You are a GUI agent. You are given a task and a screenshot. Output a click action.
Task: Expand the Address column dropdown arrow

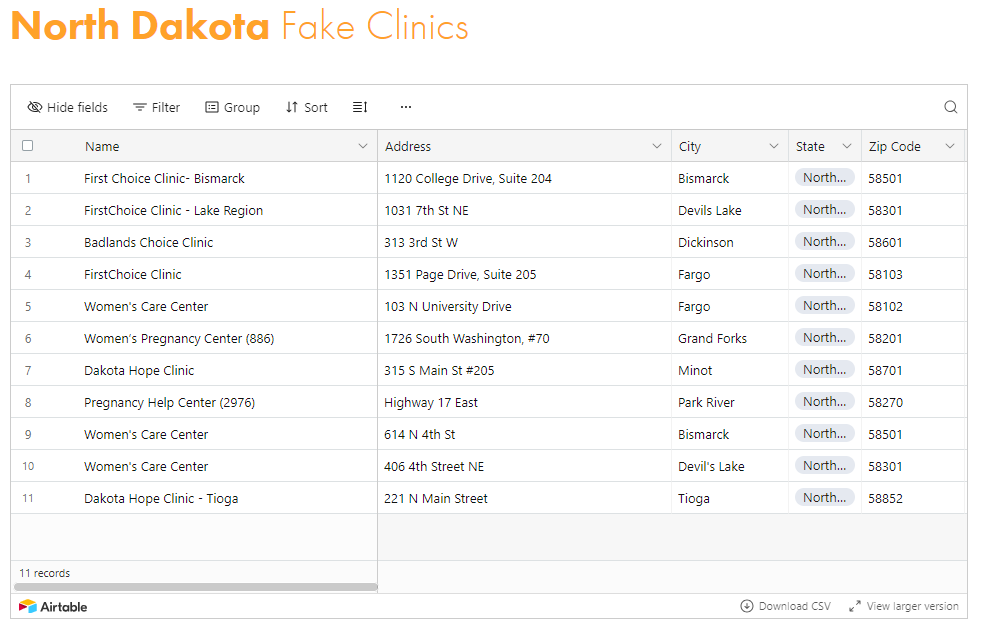click(x=656, y=146)
